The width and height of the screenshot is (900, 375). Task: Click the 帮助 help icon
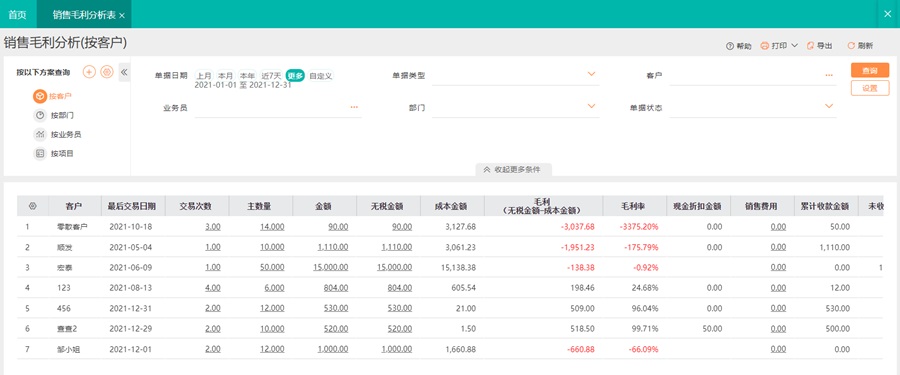[x=730, y=46]
